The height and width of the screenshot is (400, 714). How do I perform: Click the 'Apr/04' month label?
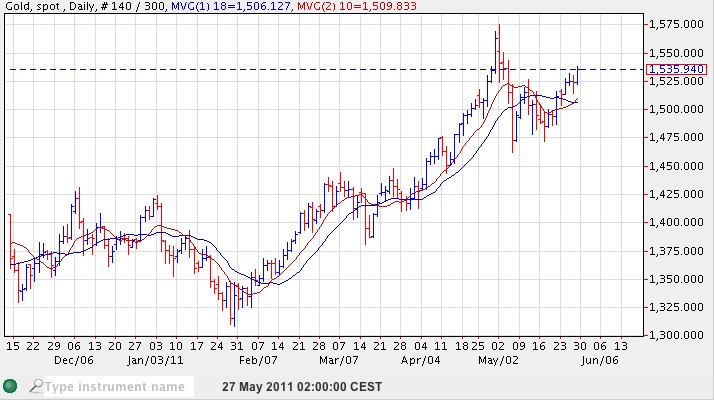(421, 360)
